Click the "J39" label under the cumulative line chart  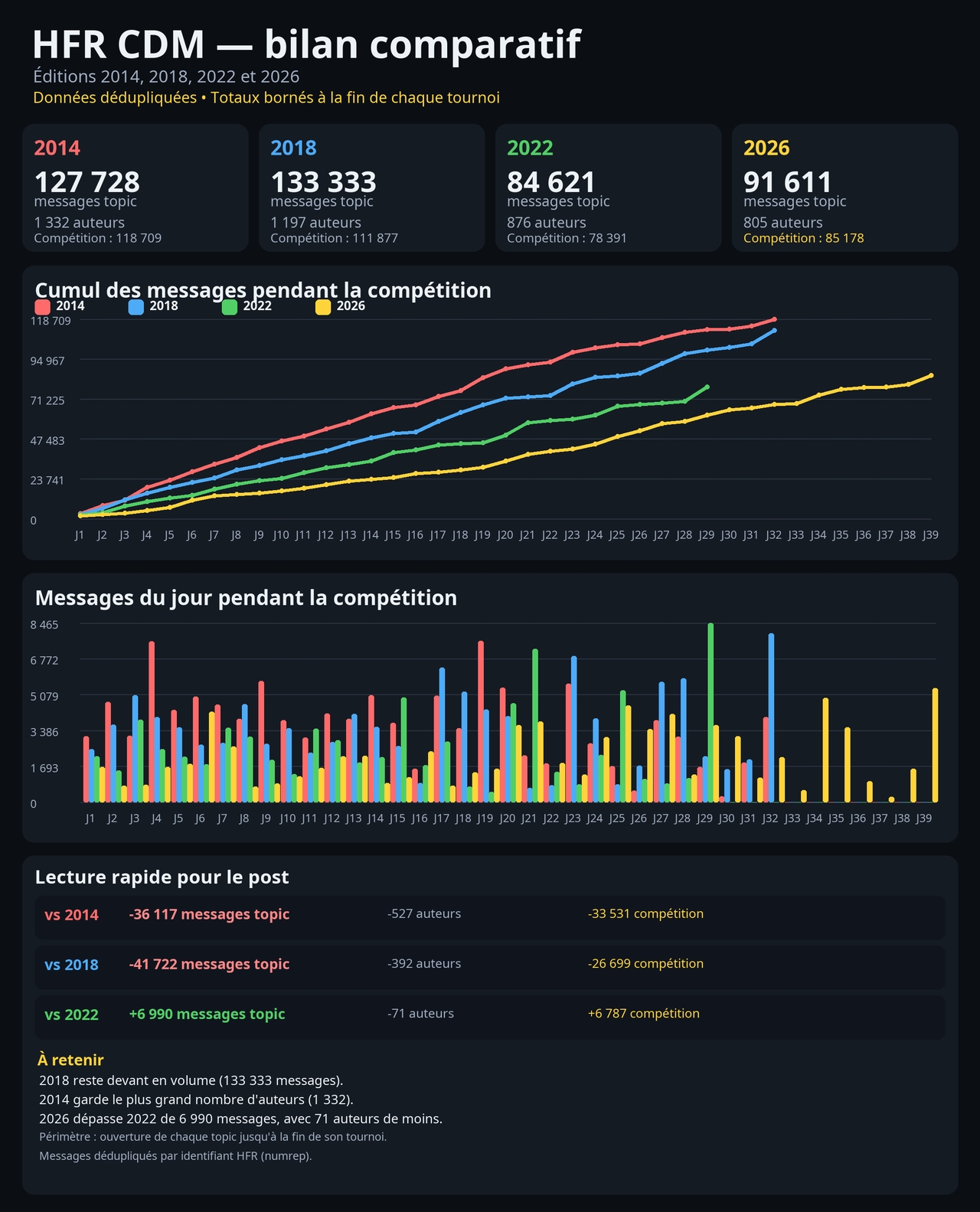coord(930,535)
